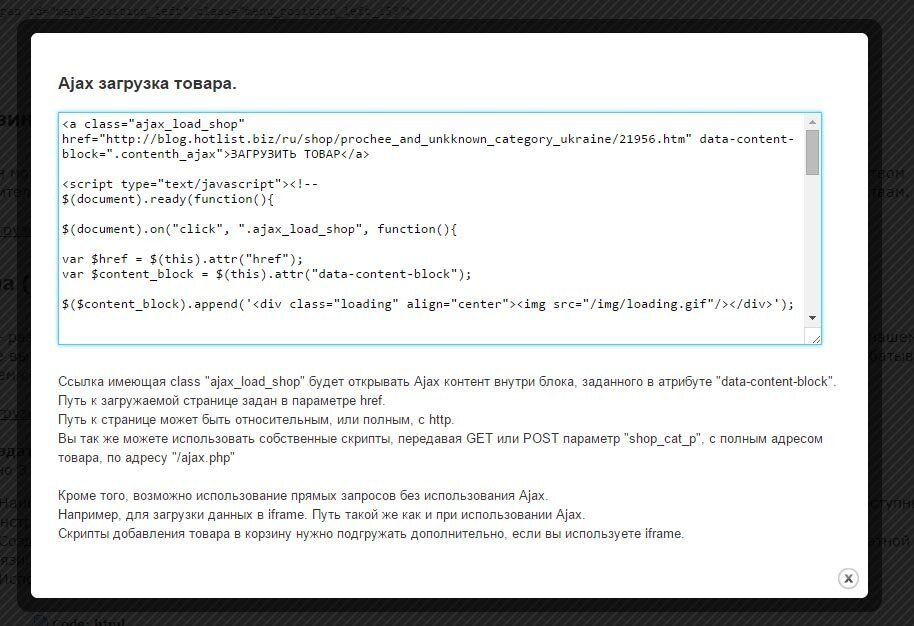
Task: Click the sentence mentioning data-content-block attribute
Action: click(x=446, y=382)
